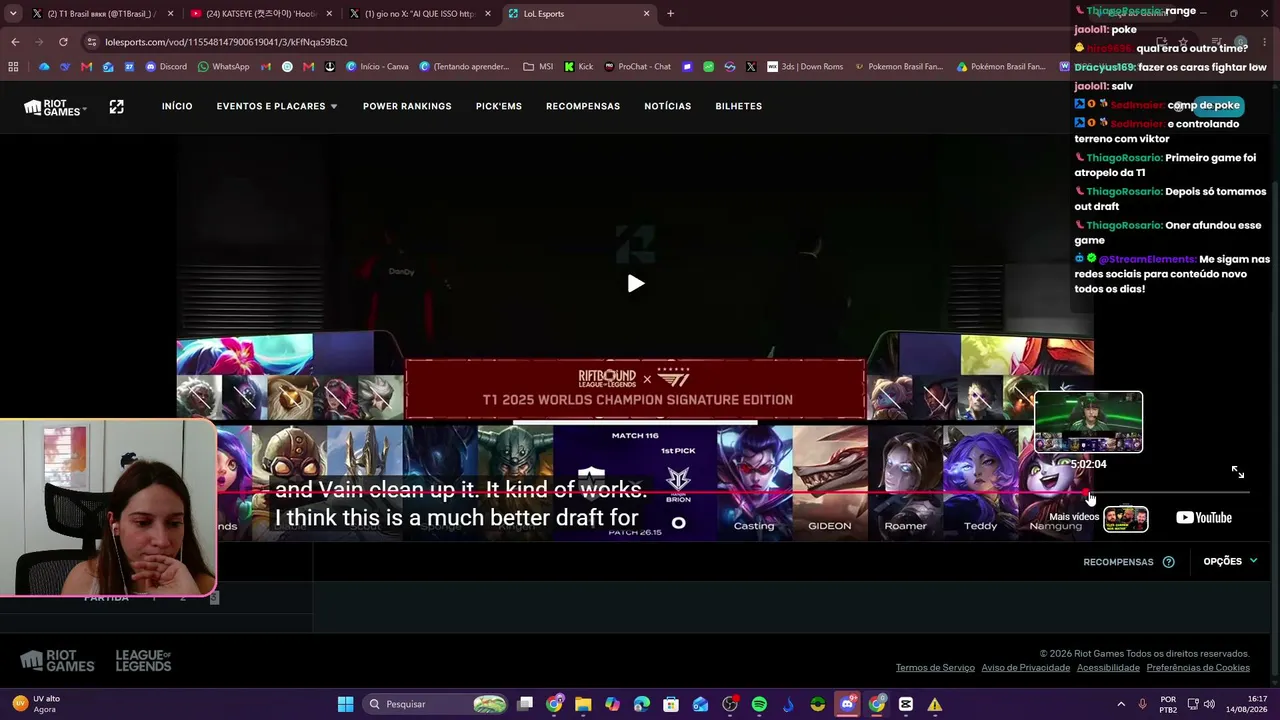This screenshot has width=1280, height=720.
Task: Open the taskbar microphone indicator
Action: coord(1142,704)
